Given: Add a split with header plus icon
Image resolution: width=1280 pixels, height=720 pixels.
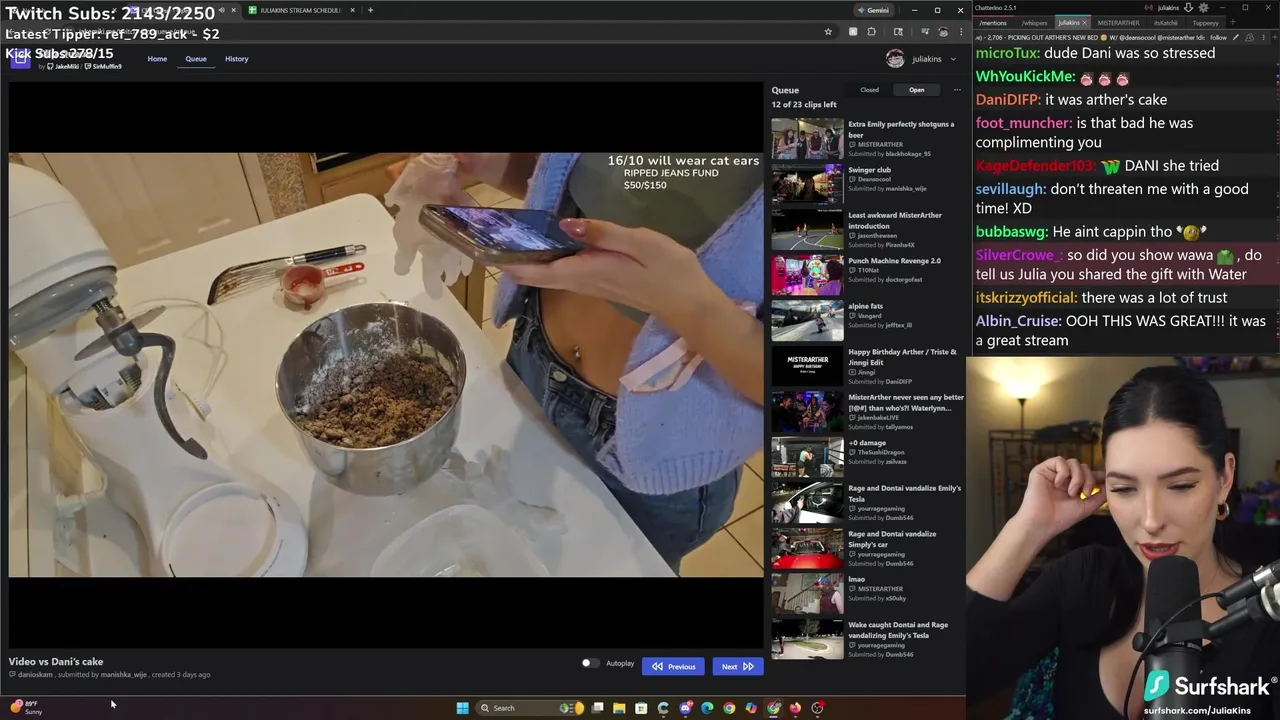Looking at the screenshot, I should 1274,38.
